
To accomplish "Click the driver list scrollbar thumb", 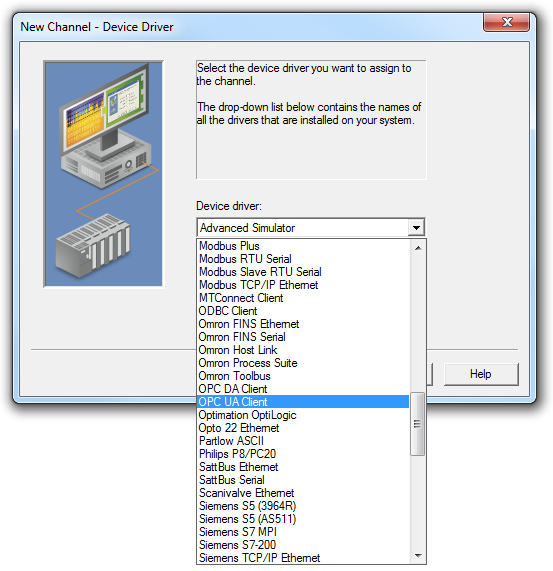I will (x=418, y=424).
